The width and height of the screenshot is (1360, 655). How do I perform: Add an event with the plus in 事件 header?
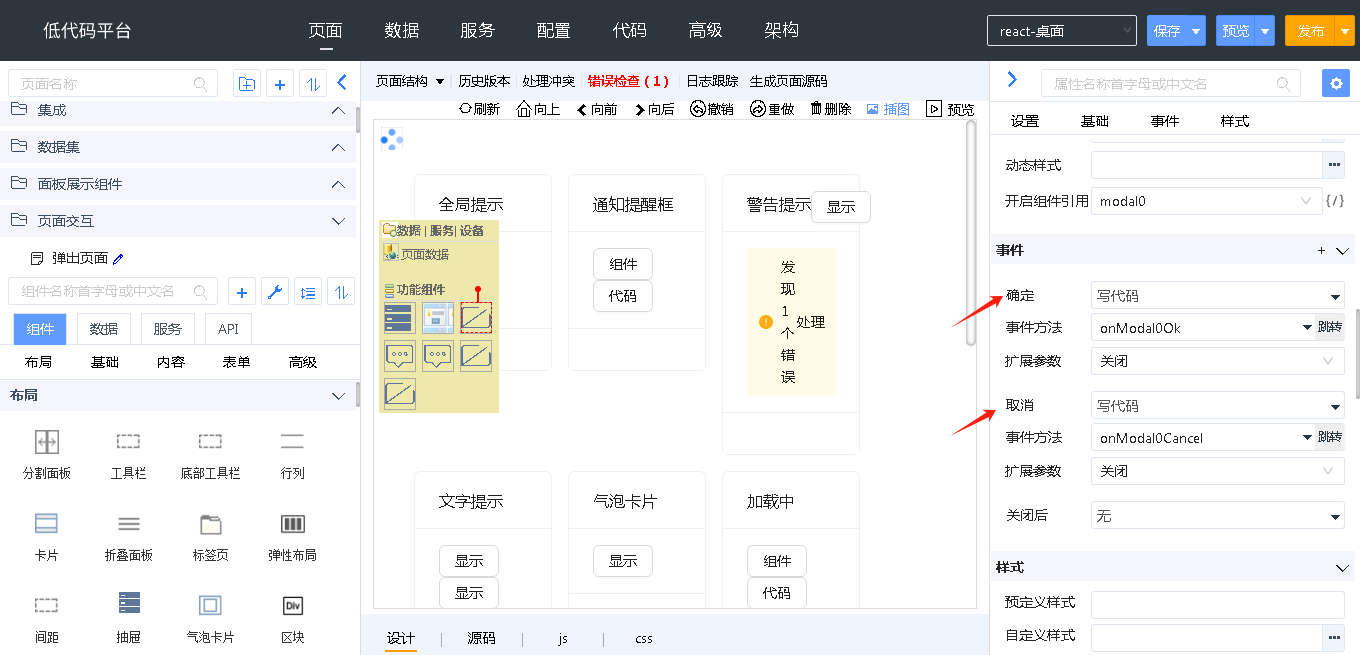click(x=1321, y=251)
